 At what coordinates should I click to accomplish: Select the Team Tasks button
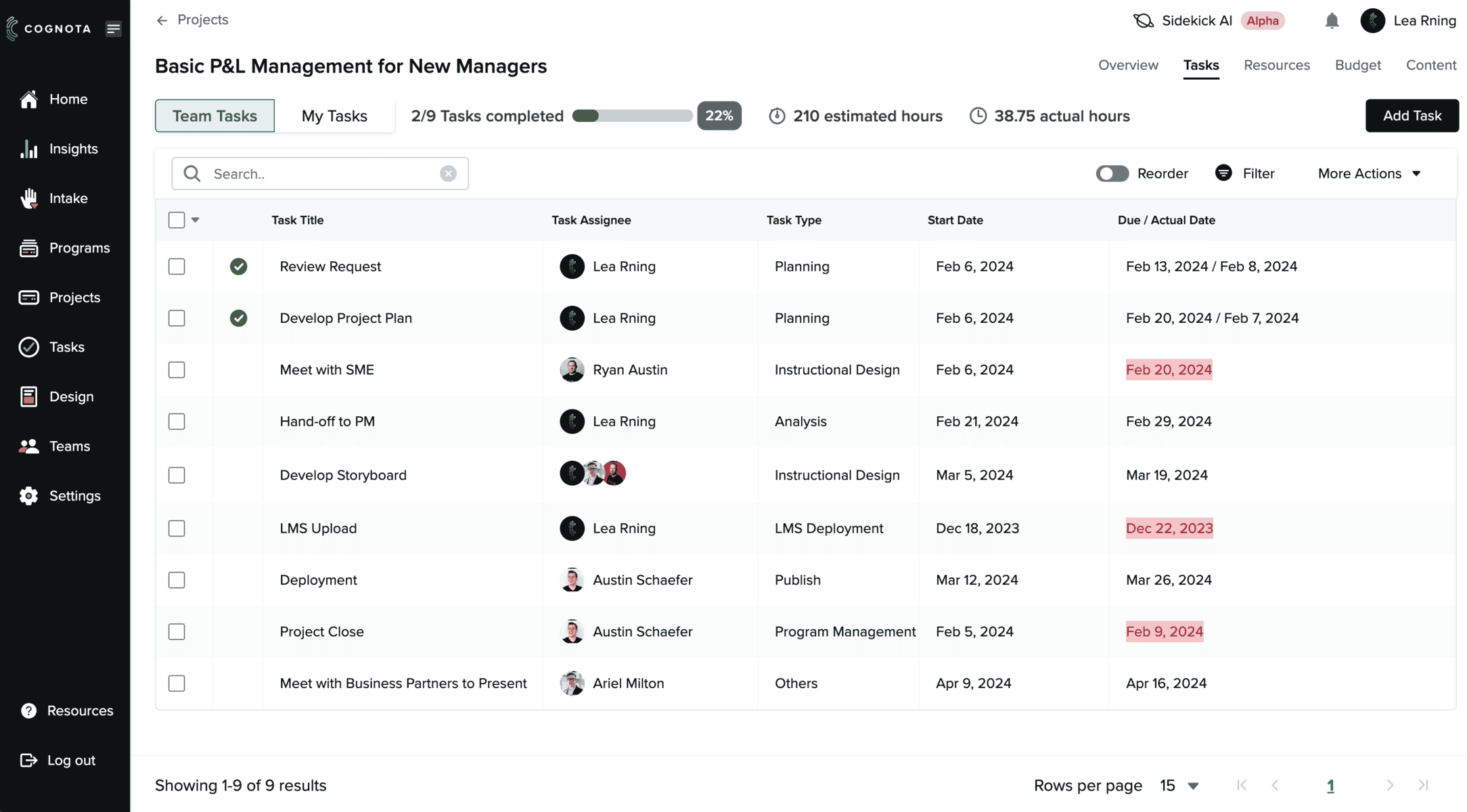[x=215, y=116]
